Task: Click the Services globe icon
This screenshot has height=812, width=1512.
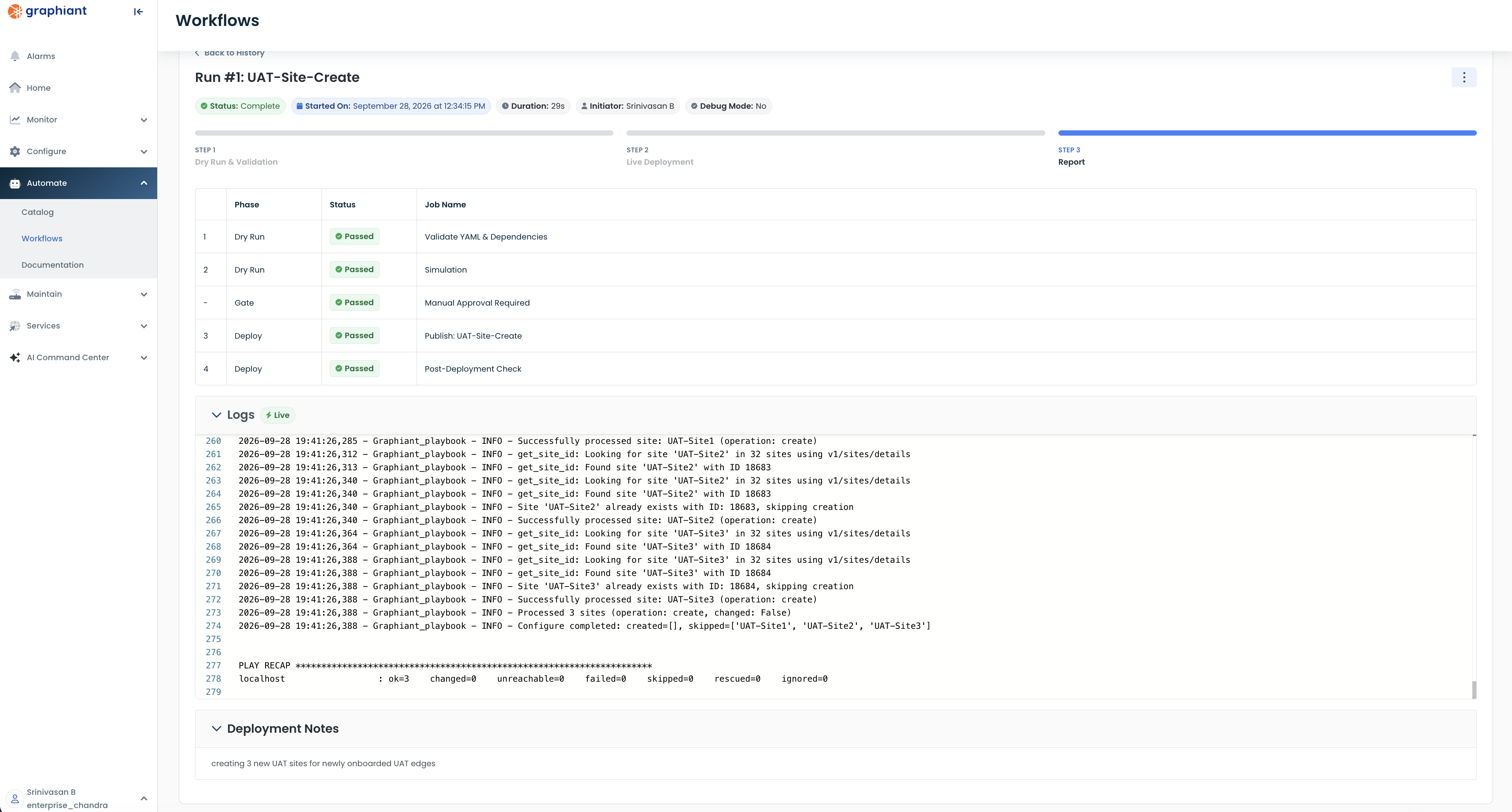Action: (x=15, y=326)
